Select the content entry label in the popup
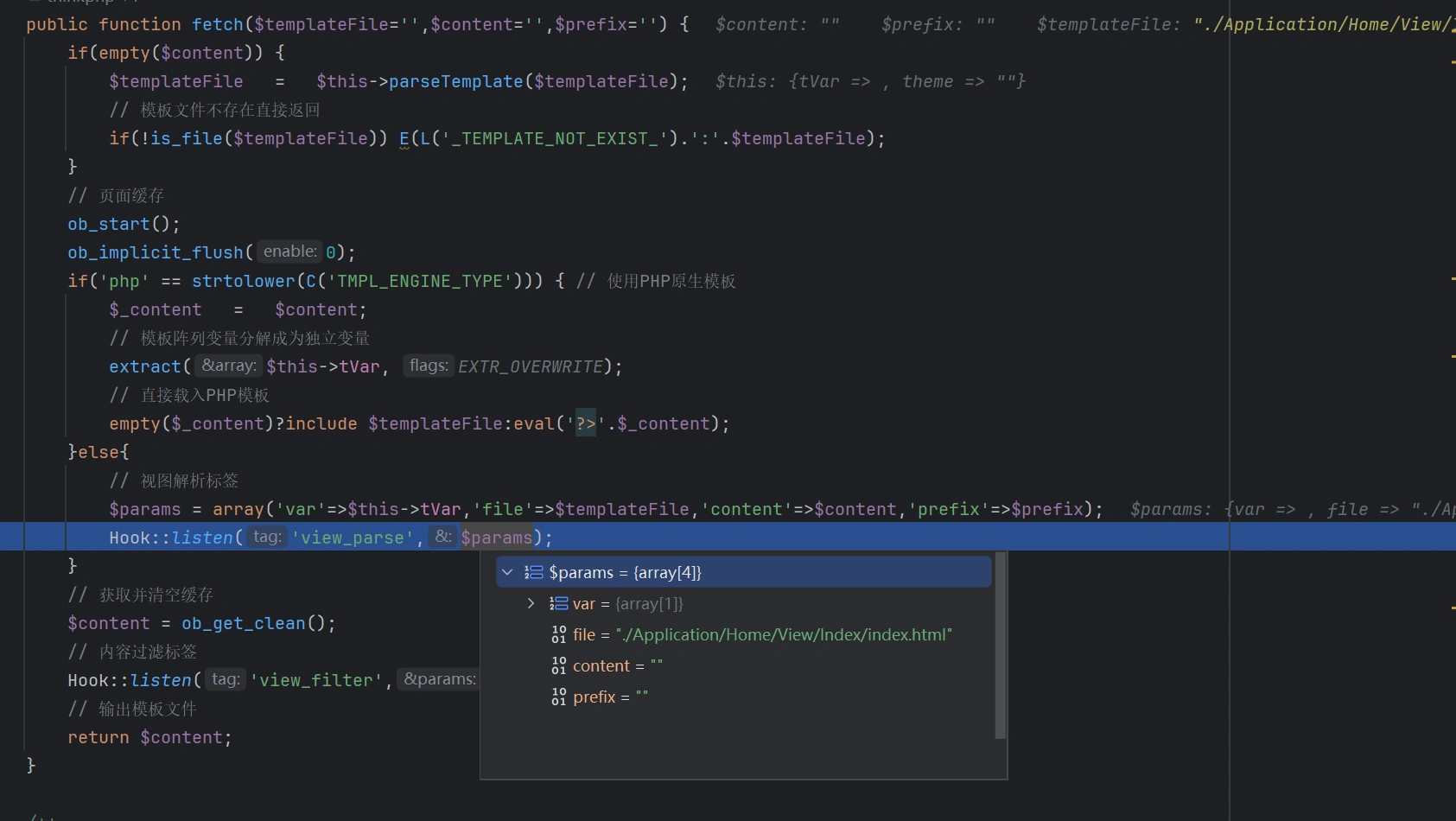 pyautogui.click(x=601, y=665)
